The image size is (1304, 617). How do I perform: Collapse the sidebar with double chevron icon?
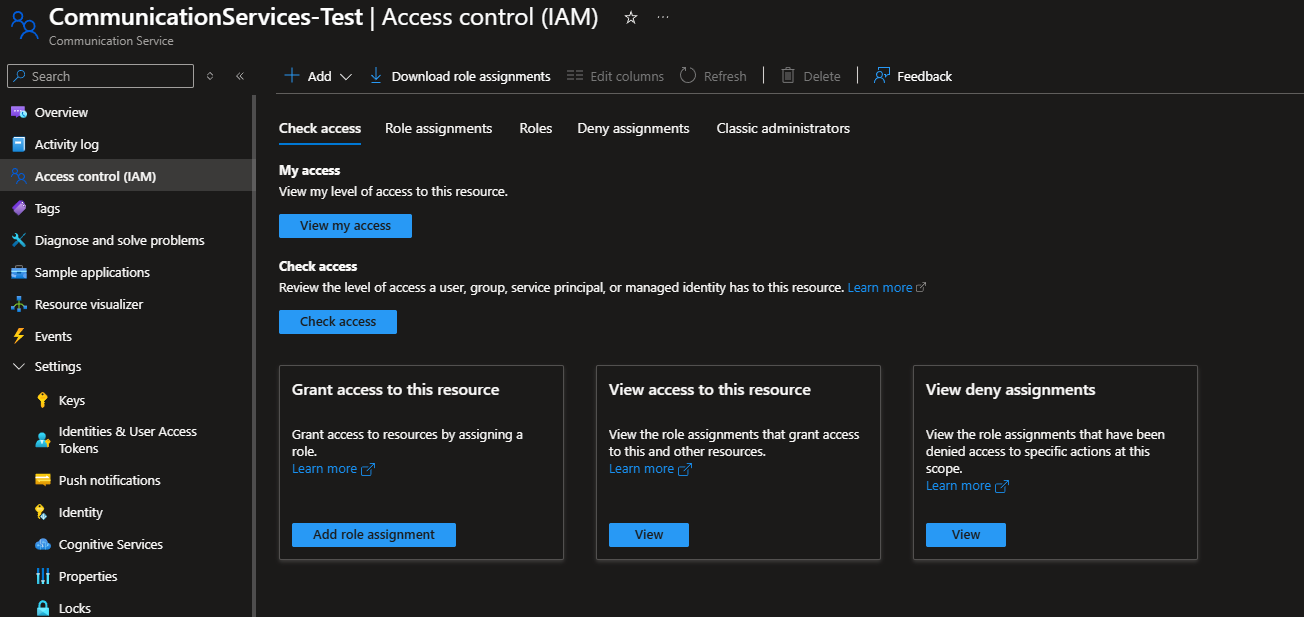(240, 76)
